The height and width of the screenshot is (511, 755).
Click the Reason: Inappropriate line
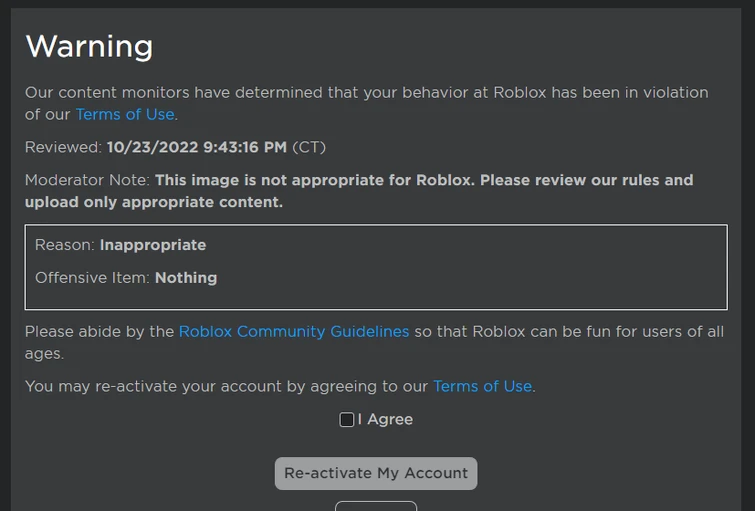[121, 245]
